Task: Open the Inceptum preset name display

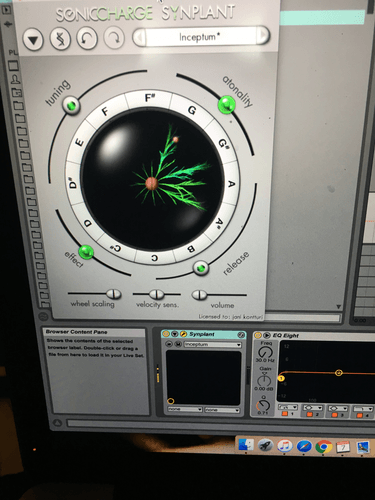Action: 201,36
